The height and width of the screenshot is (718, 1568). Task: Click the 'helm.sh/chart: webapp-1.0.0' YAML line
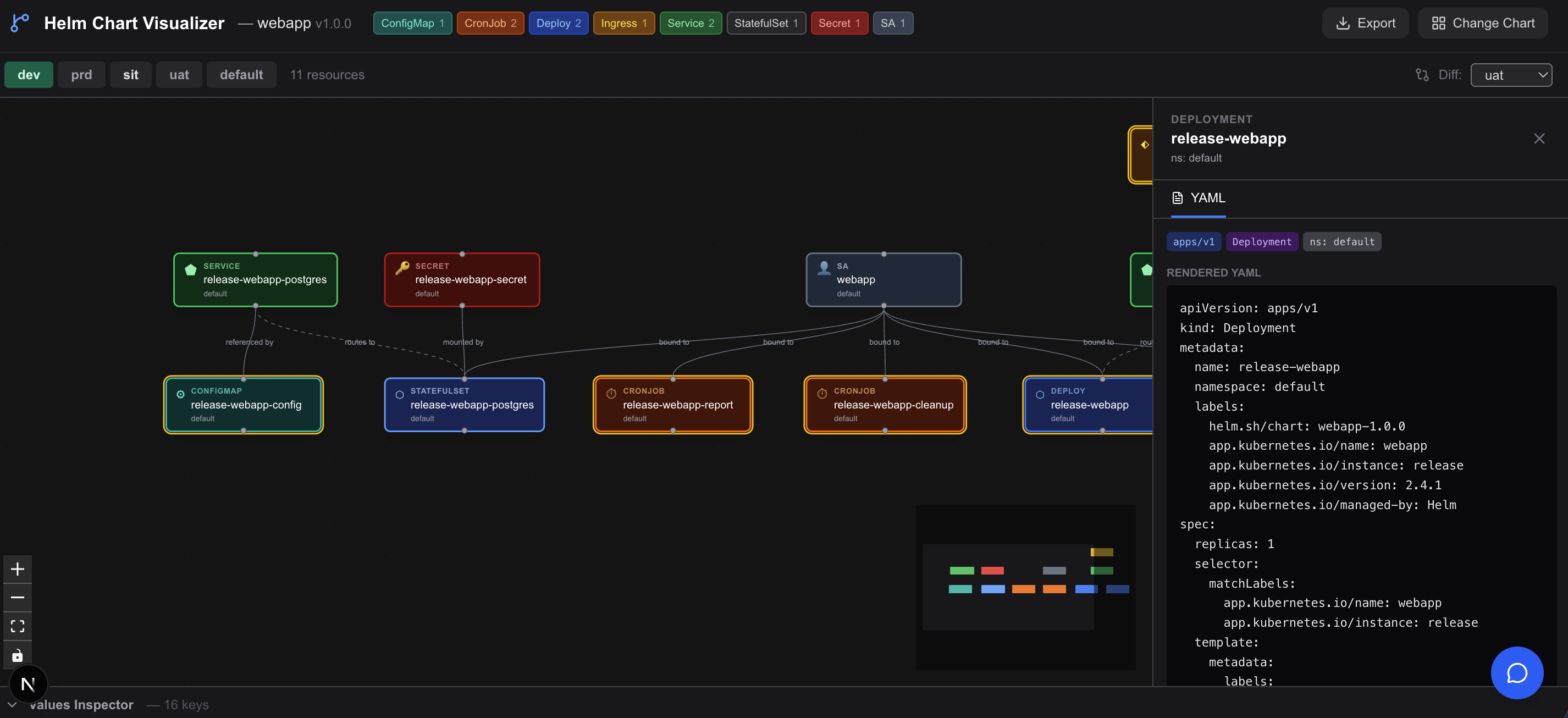1306,427
